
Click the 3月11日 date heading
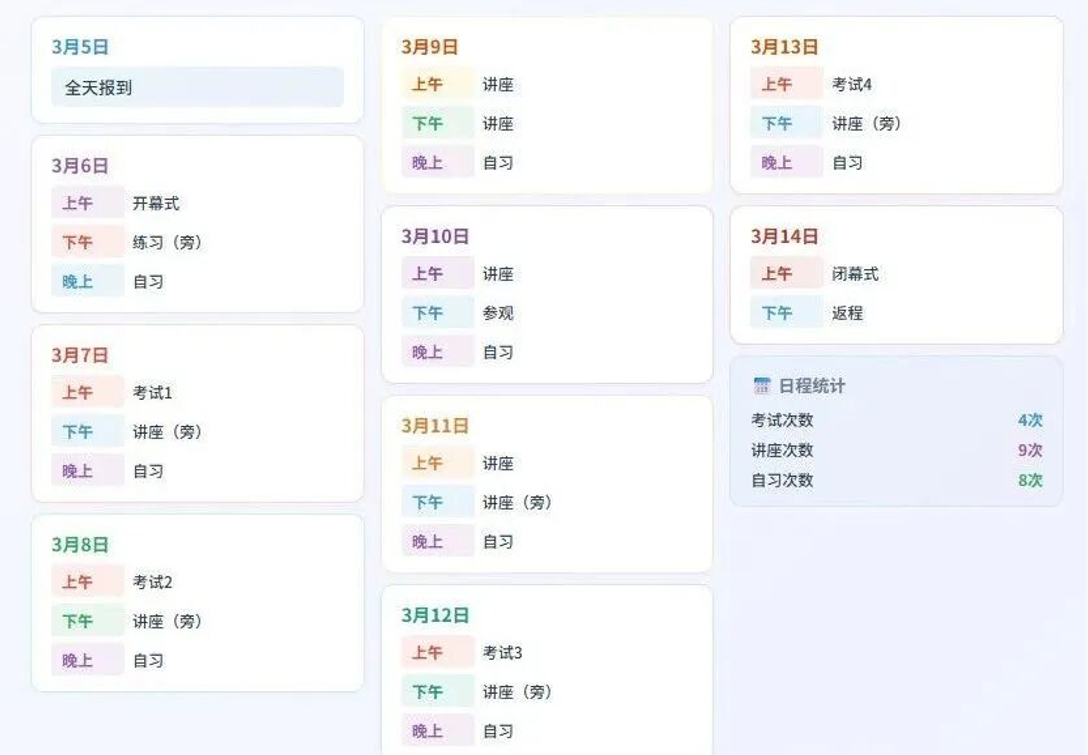coord(435,426)
